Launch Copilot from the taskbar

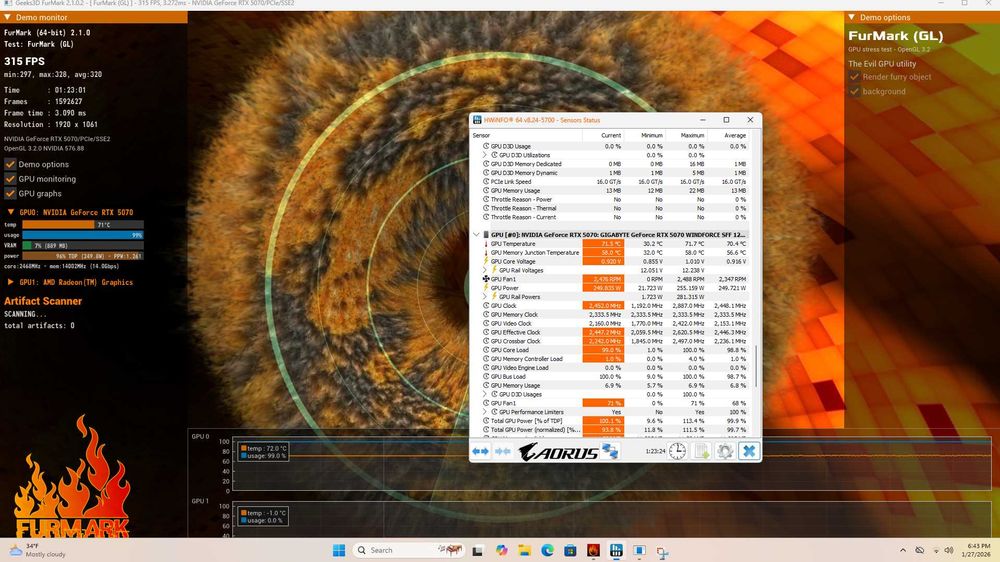click(x=501, y=550)
